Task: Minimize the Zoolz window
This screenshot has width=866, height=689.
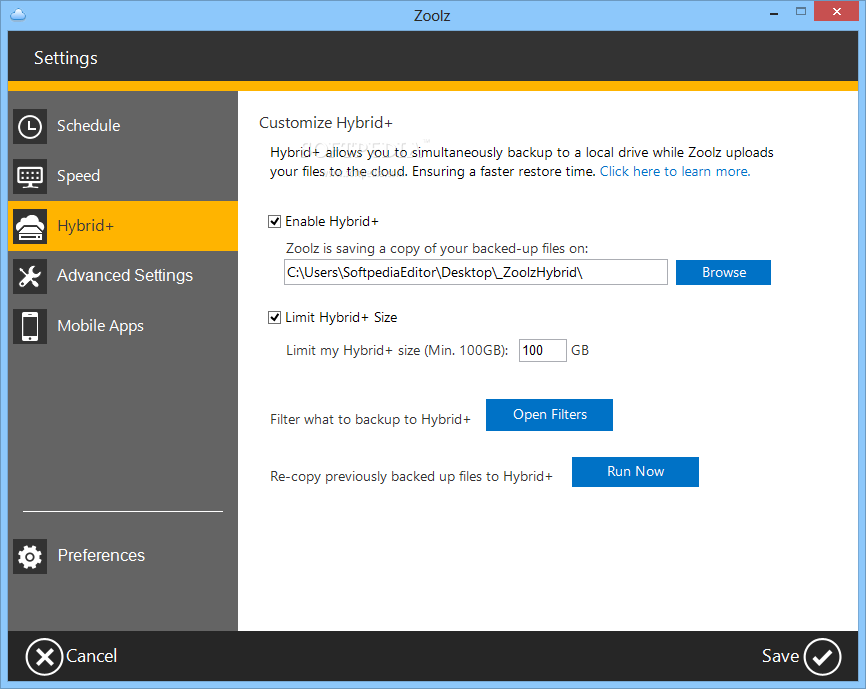Action: [x=774, y=13]
